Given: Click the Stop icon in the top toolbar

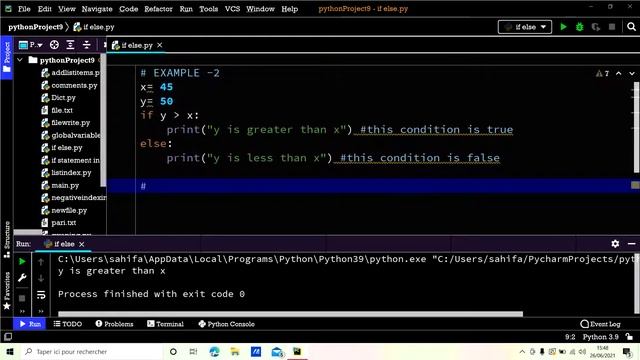Looking at the screenshot, I should (612, 27).
